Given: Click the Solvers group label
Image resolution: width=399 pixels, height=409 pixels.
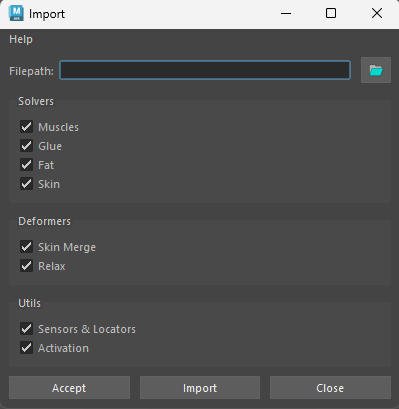Looking at the screenshot, I should coord(36,101).
